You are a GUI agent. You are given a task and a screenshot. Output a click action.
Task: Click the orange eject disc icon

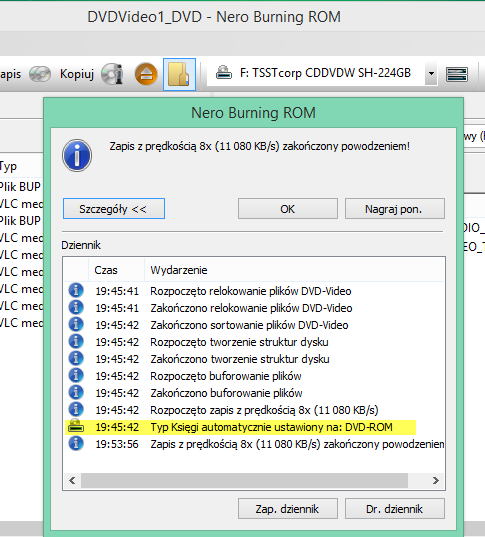click(146, 74)
